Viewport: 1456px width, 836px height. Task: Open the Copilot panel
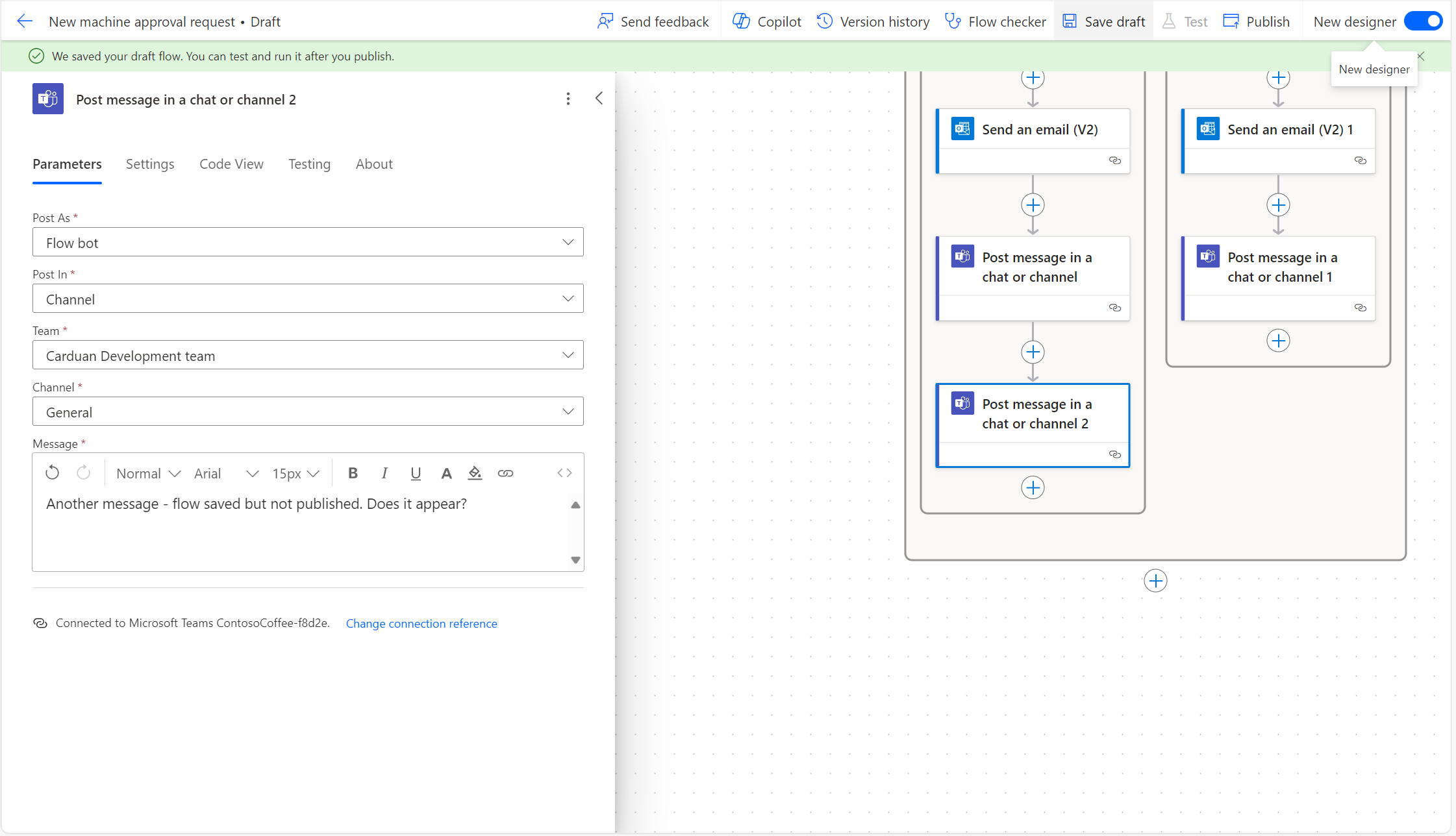coord(767,21)
